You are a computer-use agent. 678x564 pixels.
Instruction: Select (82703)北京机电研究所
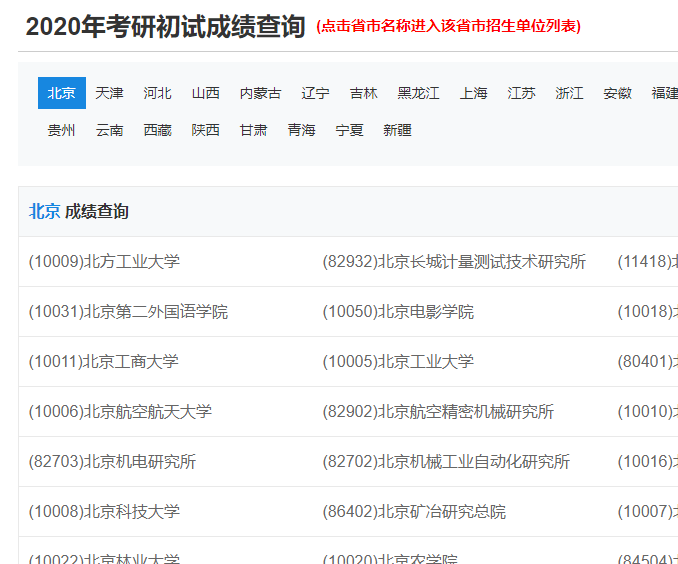click(112, 462)
